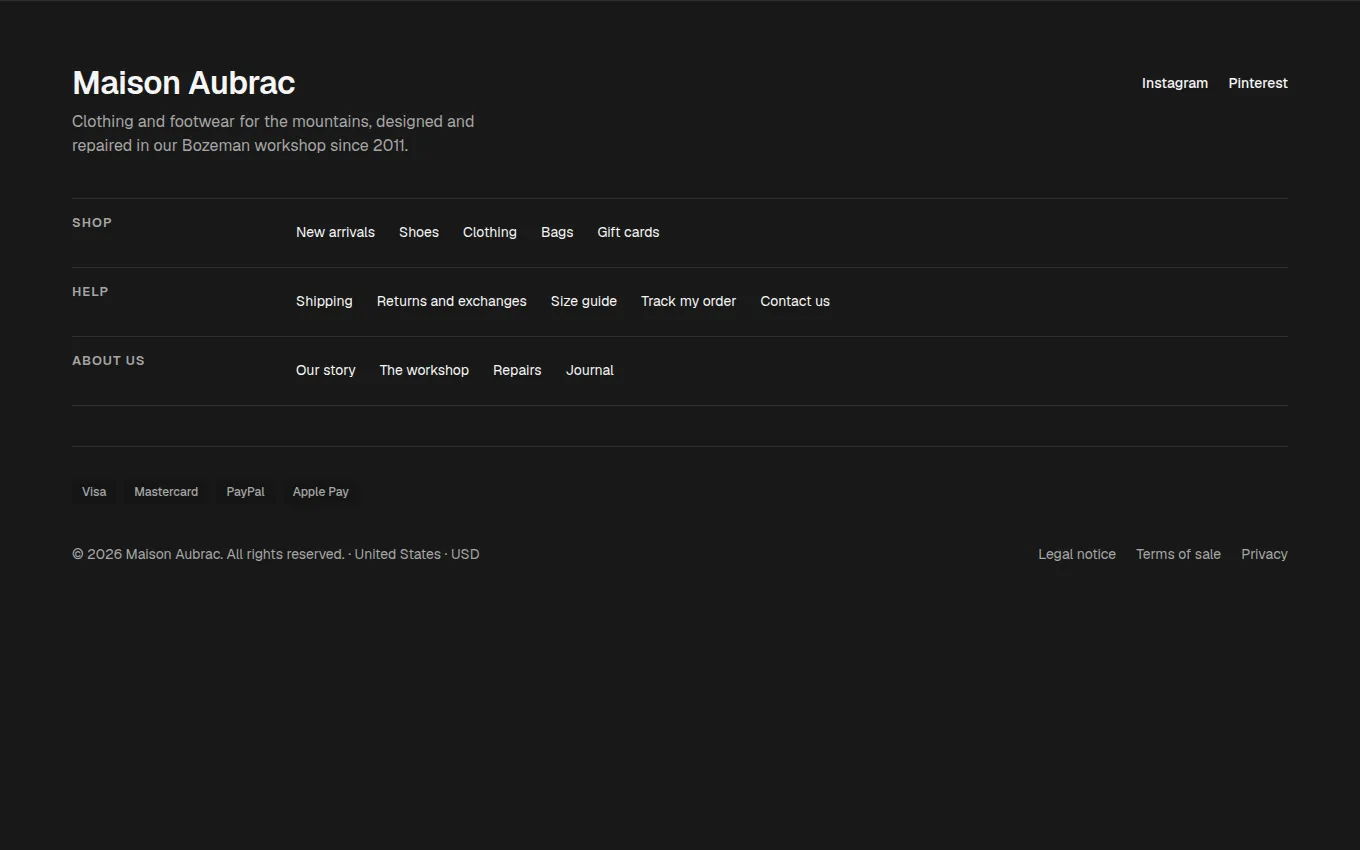
Task: Open Shipping information
Action: pyautogui.click(x=324, y=301)
